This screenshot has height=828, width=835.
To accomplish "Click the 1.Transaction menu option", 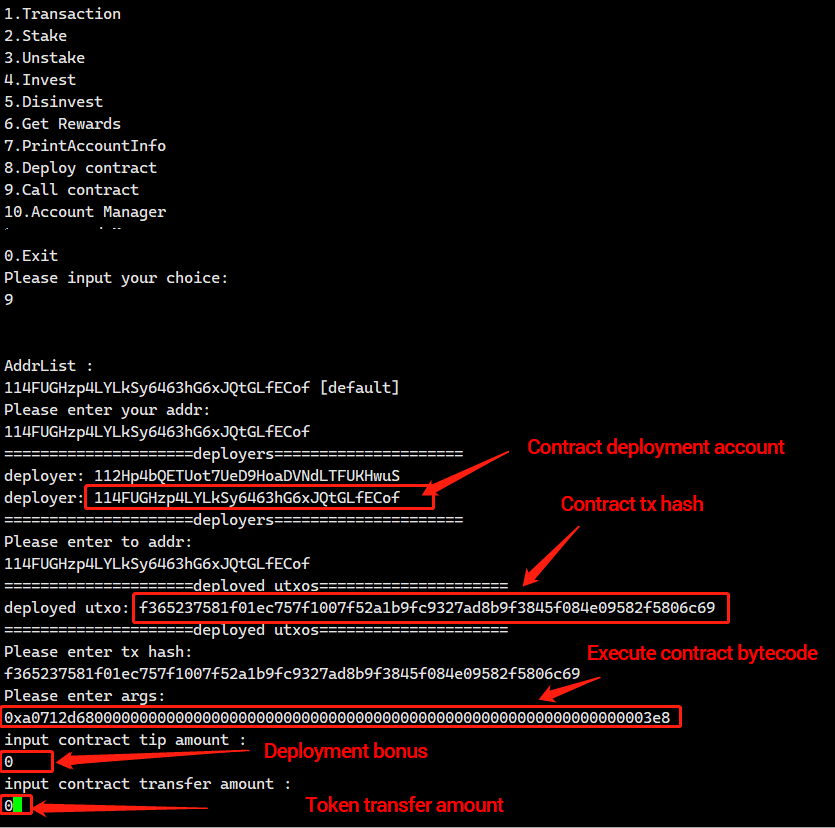I will (x=62, y=14).
